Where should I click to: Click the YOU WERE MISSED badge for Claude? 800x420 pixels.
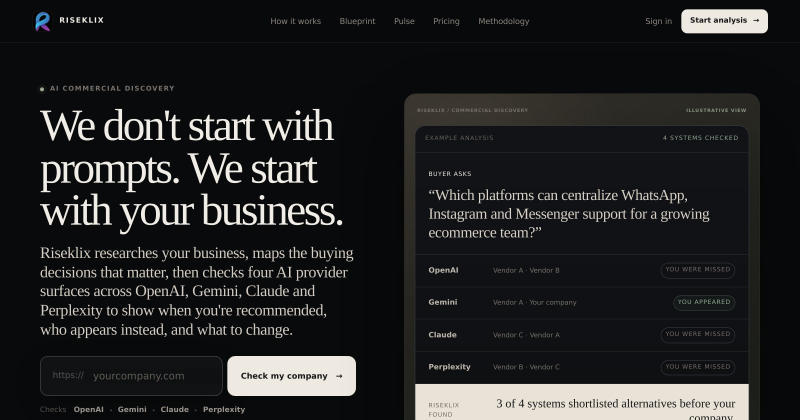click(x=697, y=334)
